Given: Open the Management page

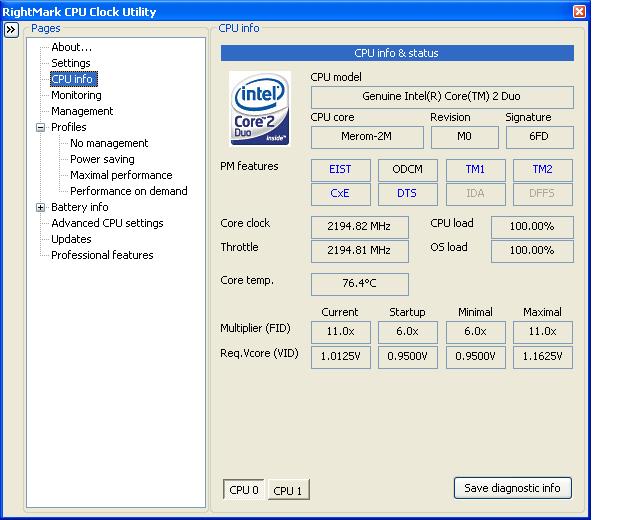Looking at the screenshot, I should pos(82,111).
